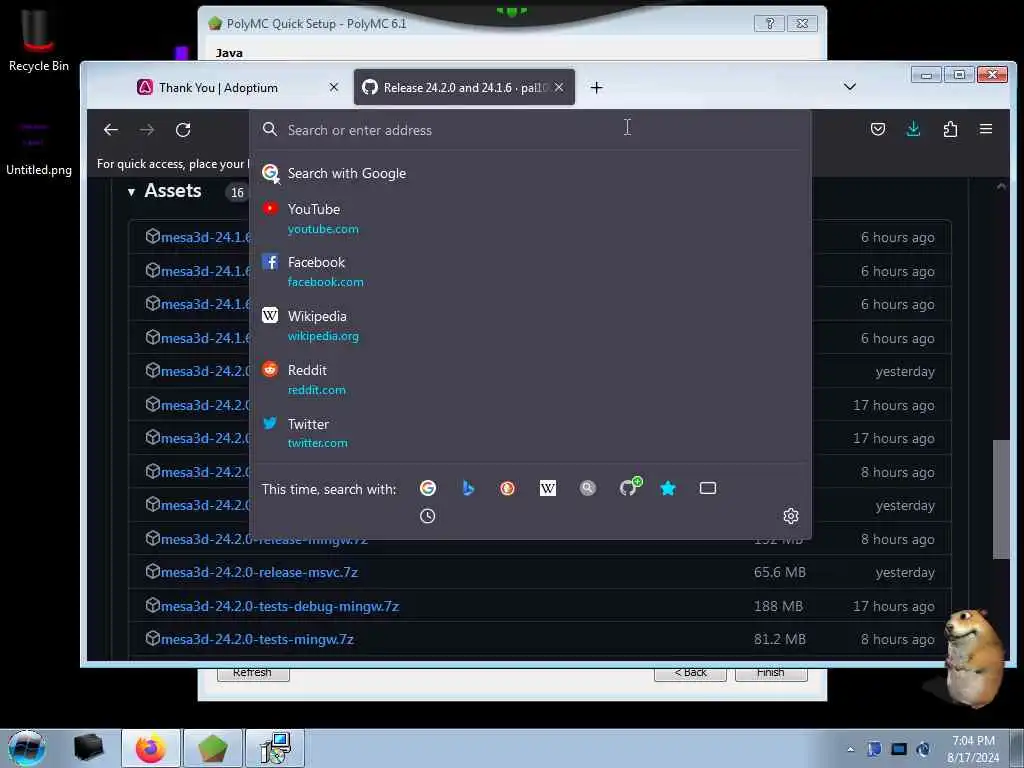Search history using the clock icon
The height and width of the screenshot is (768, 1024).
coord(428,517)
